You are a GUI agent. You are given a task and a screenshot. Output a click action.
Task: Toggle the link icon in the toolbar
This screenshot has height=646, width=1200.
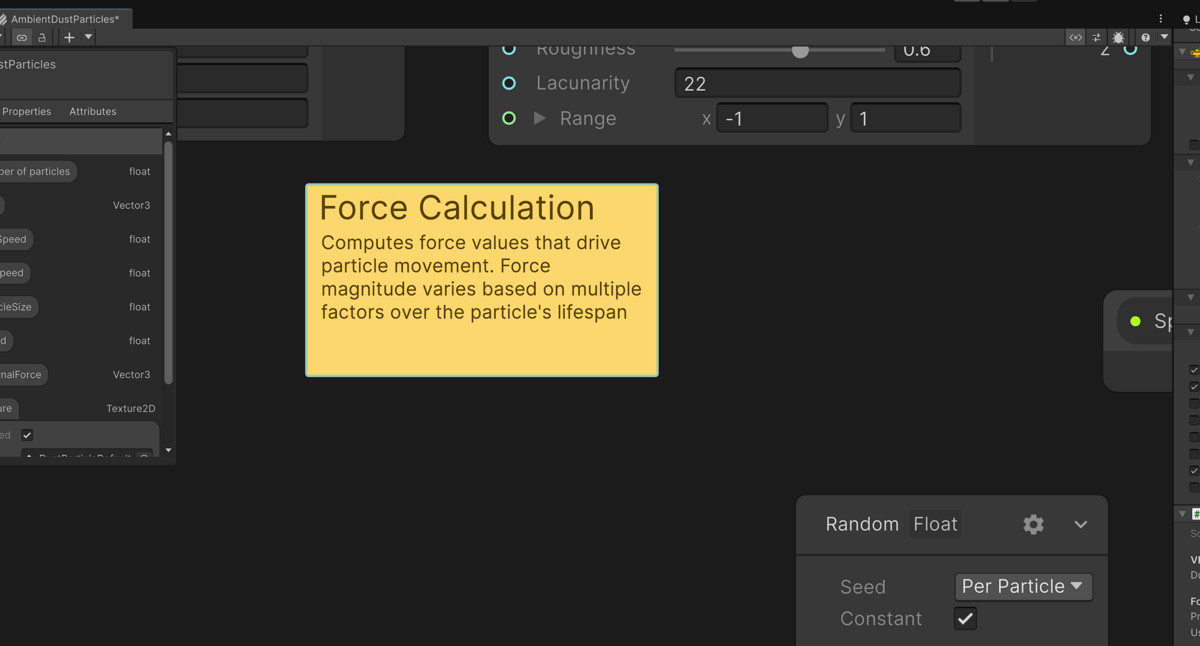click(21, 37)
